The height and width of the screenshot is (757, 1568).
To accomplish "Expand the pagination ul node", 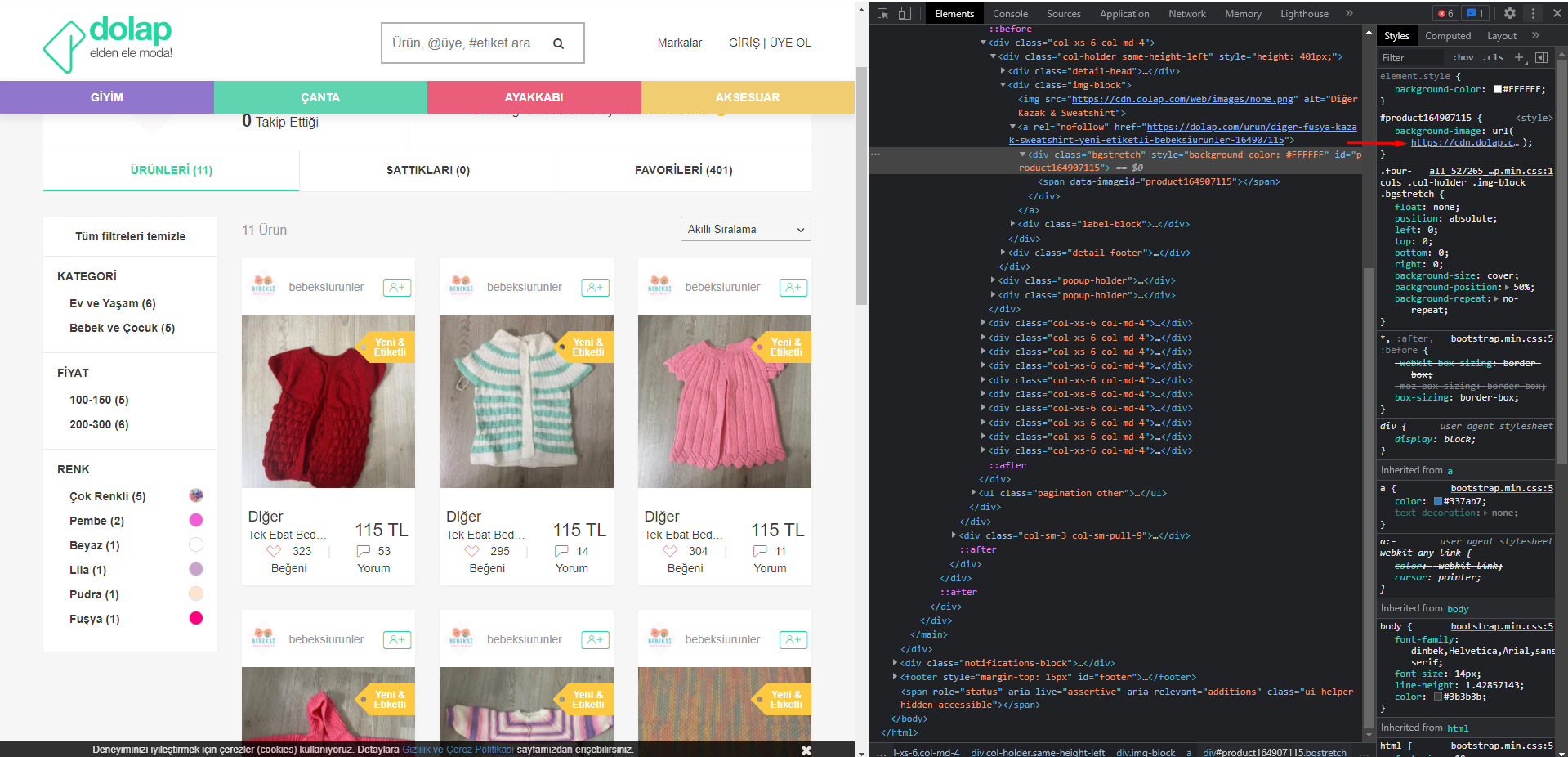I will (973, 493).
